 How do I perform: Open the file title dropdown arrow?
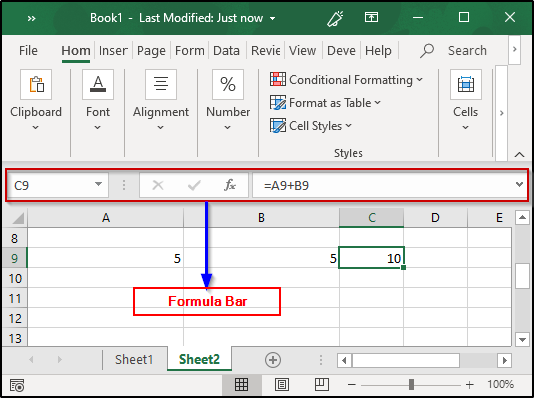coord(272,18)
